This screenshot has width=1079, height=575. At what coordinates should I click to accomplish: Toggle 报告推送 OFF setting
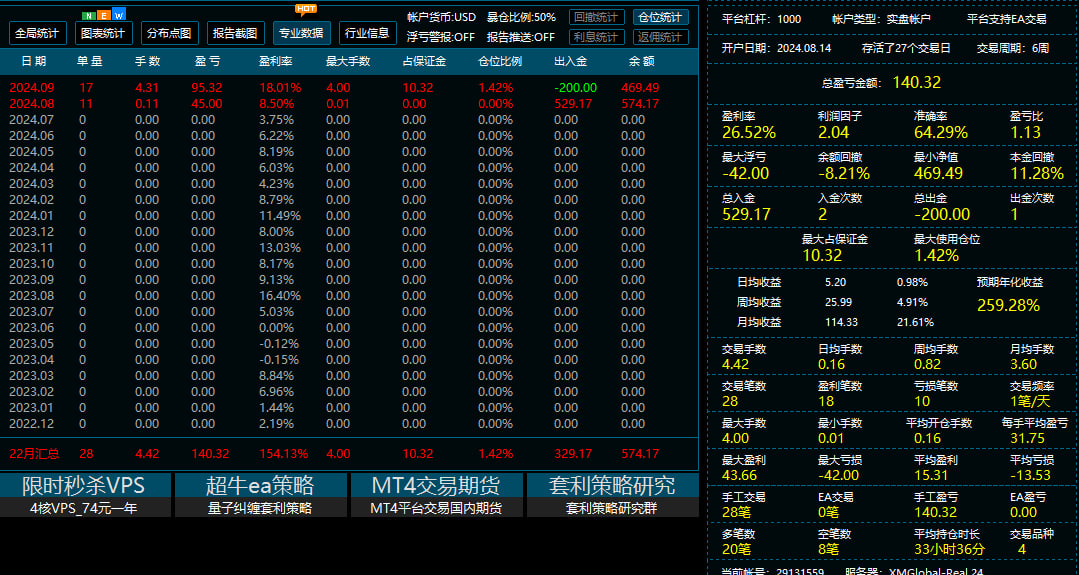coord(521,37)
